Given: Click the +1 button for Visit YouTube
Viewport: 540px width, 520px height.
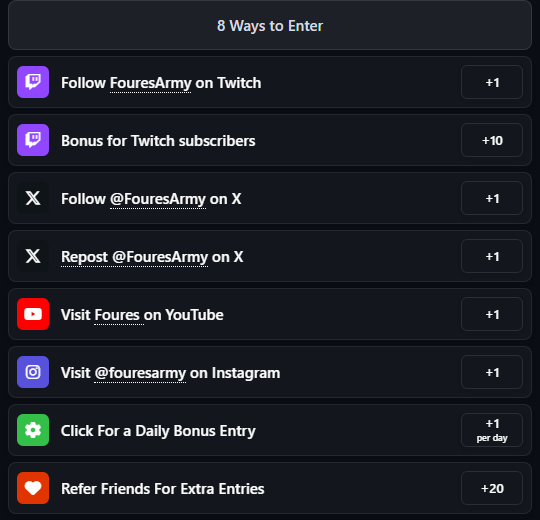Looking at the screenshot, I should pyautogui.click(x=492, y=314).
